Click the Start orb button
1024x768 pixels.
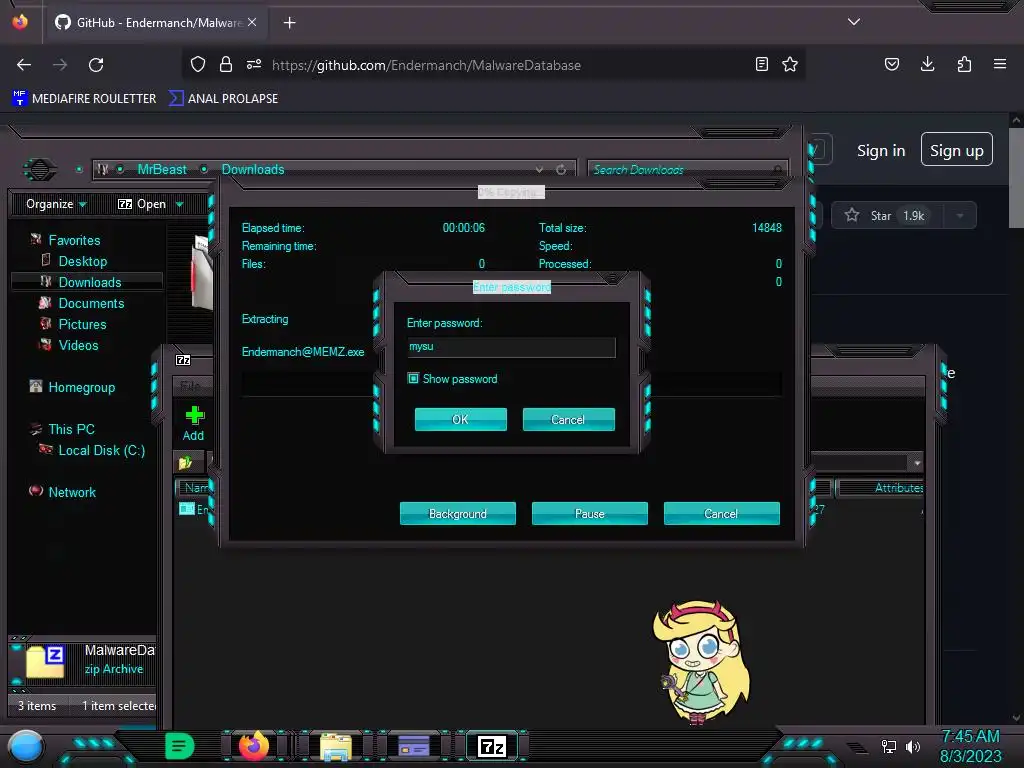tap(25, 746)
